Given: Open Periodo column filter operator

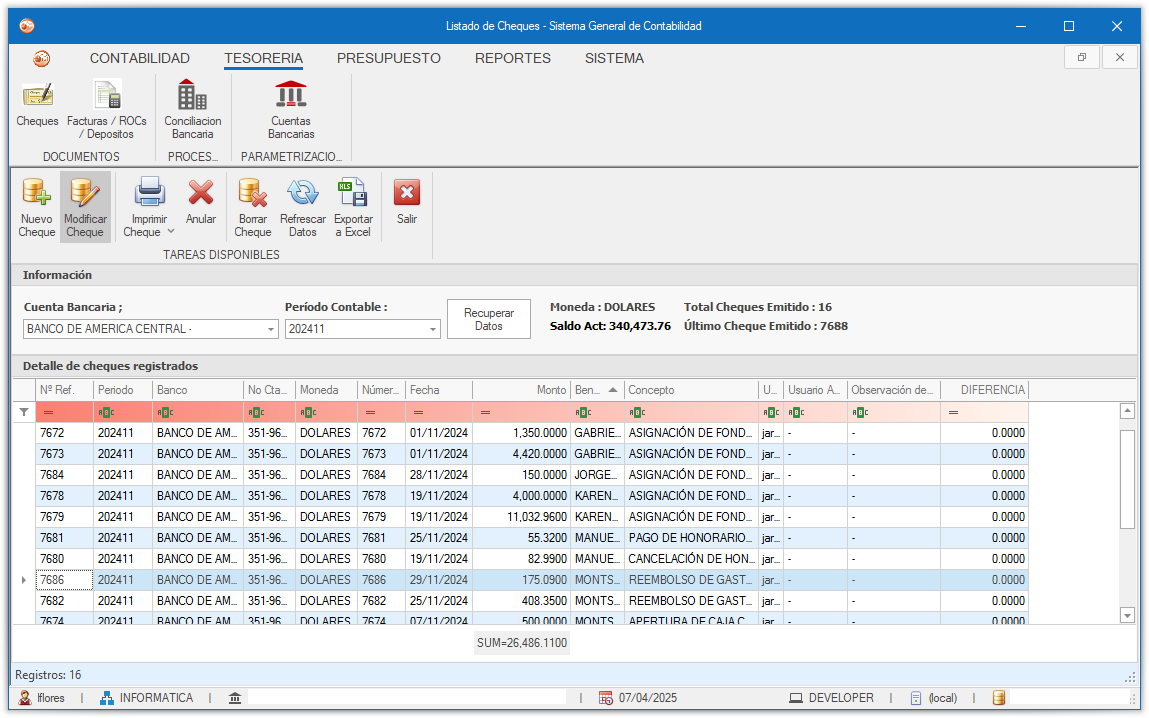Looking at the screenshot, I should [x=106, y=412].
